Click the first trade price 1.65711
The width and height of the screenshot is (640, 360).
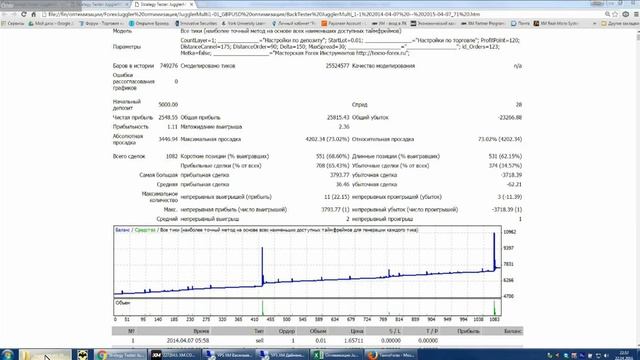pyautogui.click(x=353, y=340)
